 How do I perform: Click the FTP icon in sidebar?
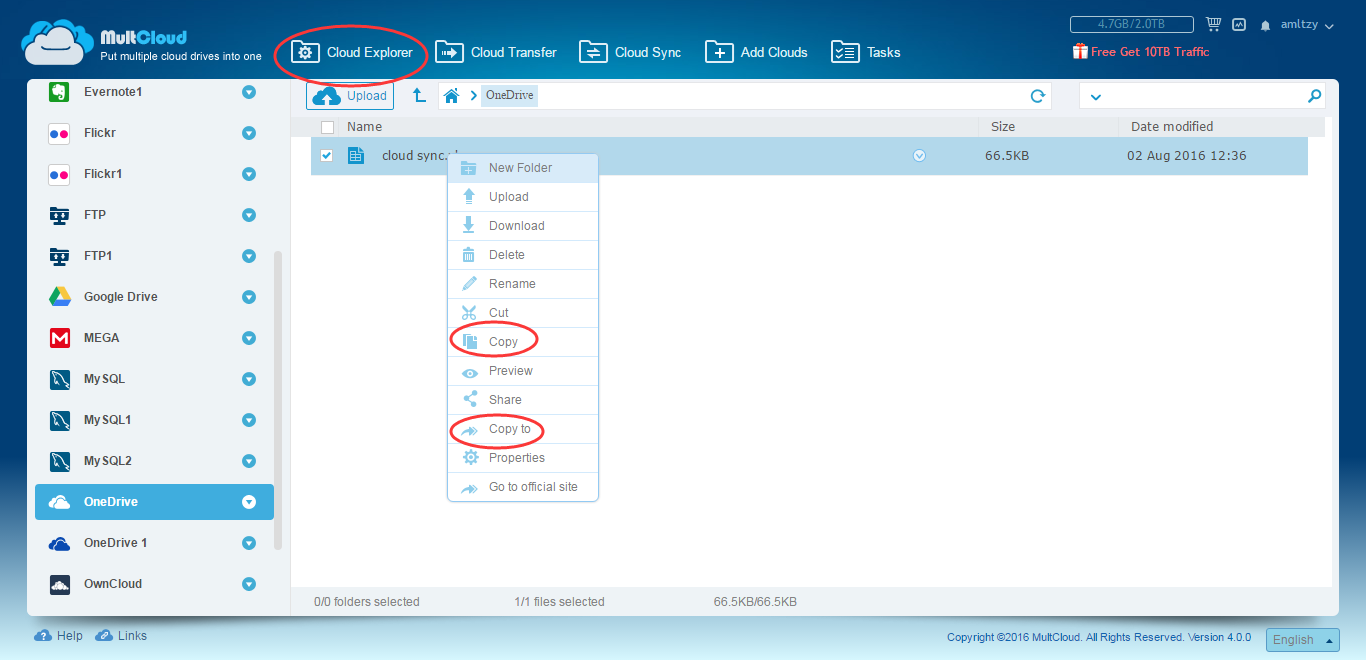(59, 215)
